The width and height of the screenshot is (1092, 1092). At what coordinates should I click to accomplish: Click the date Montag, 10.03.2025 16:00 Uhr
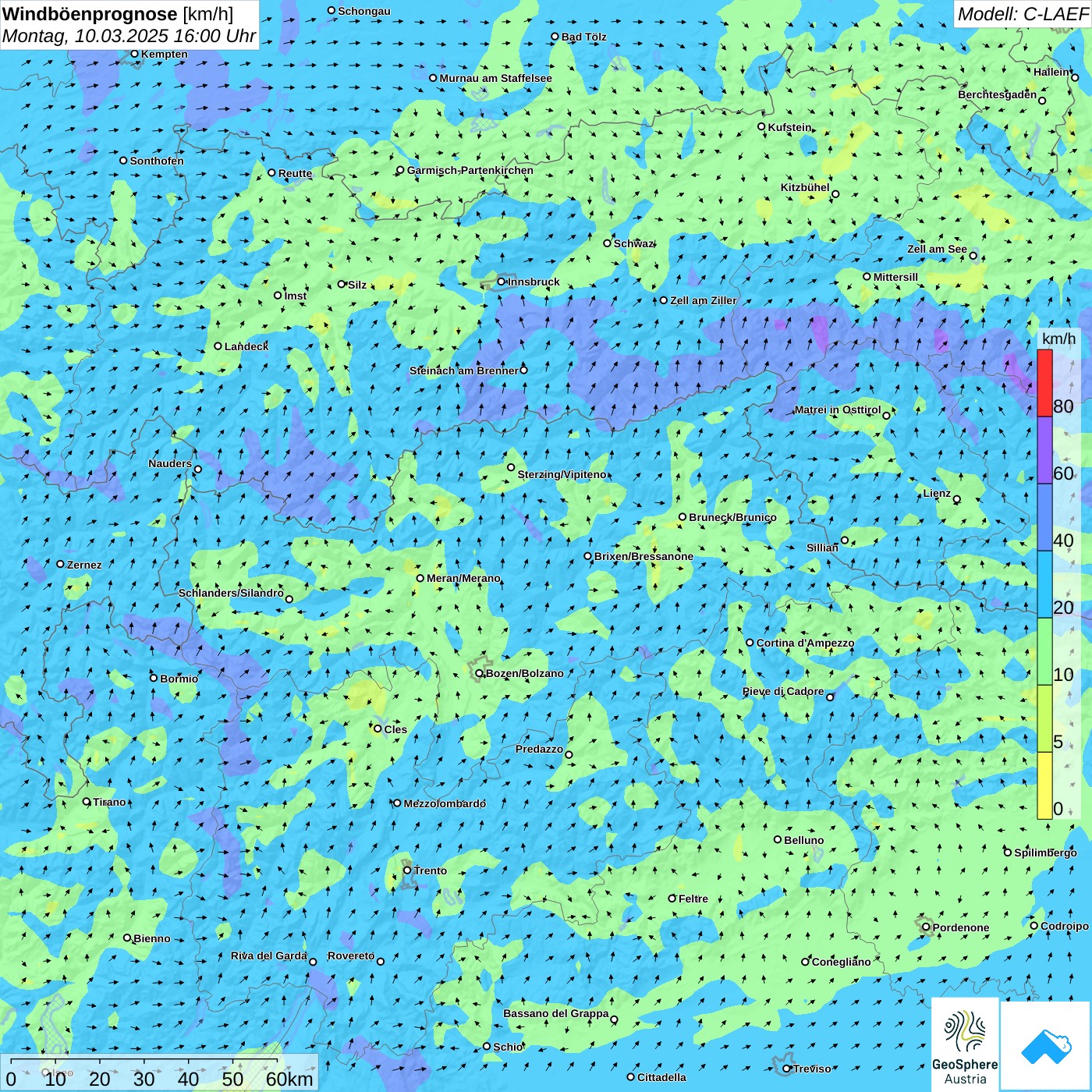coord(129,36)
